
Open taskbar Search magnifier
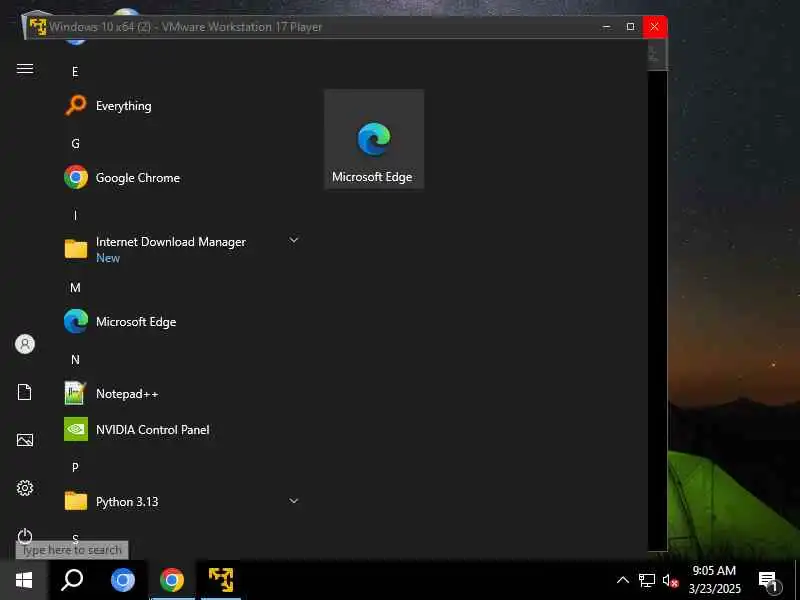click(x=72, y=580)
